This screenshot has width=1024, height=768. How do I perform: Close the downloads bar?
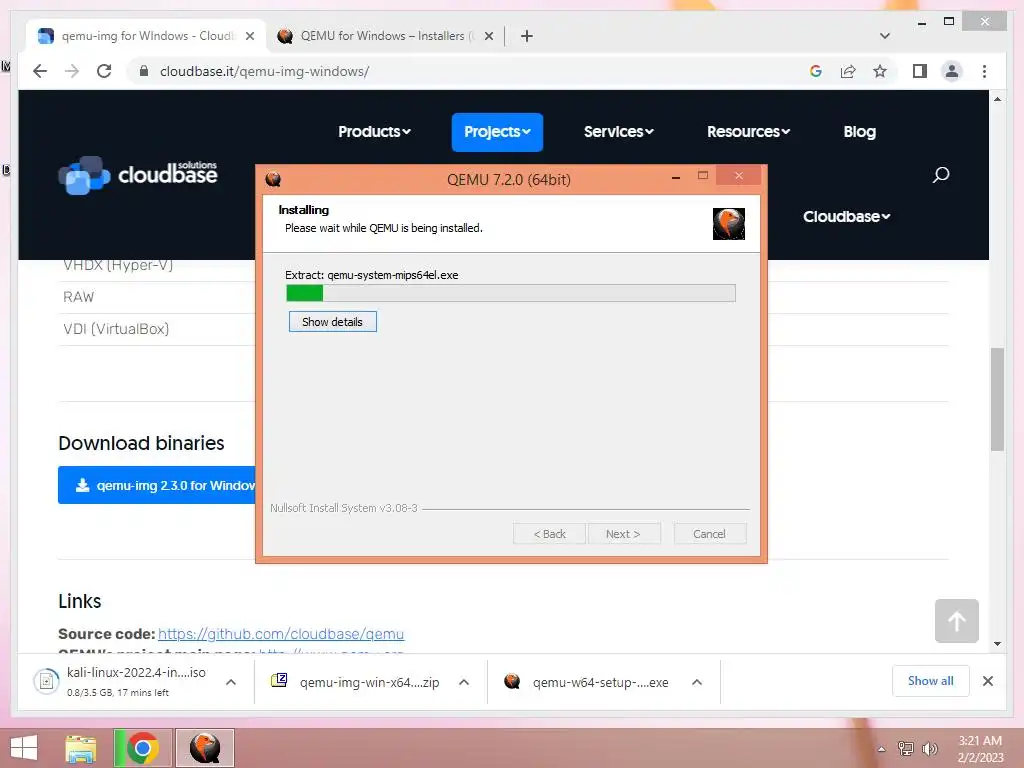coord(988,681)
